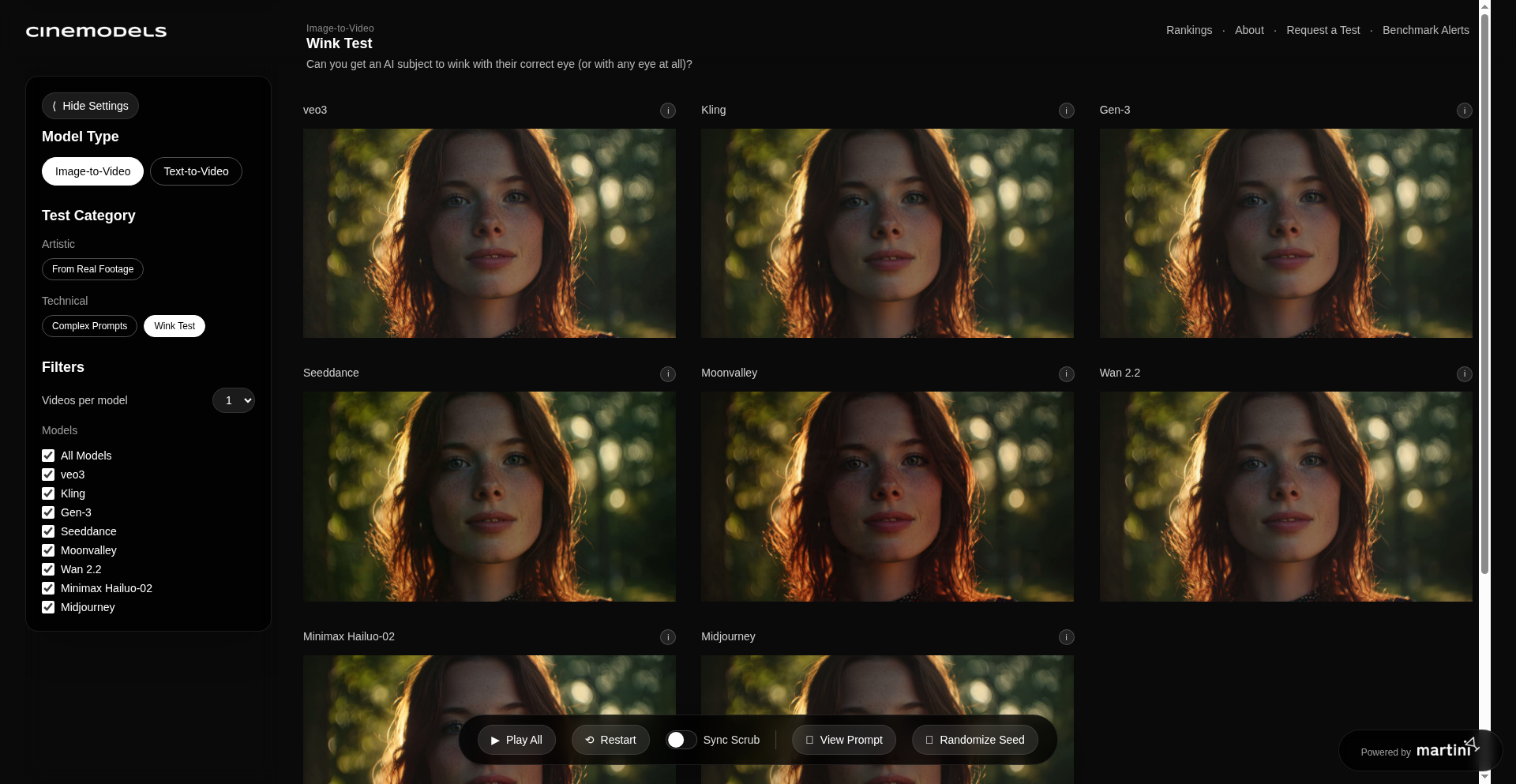This screenshot has width=1516, height=784.
Task: Click the Seeddance video thumbnail
Action: [x=490, y=497]
